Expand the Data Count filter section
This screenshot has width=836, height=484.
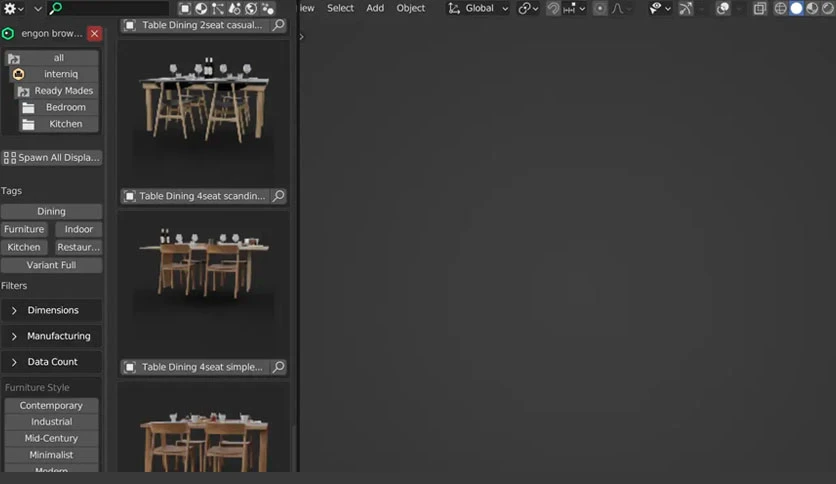point(51,362)
